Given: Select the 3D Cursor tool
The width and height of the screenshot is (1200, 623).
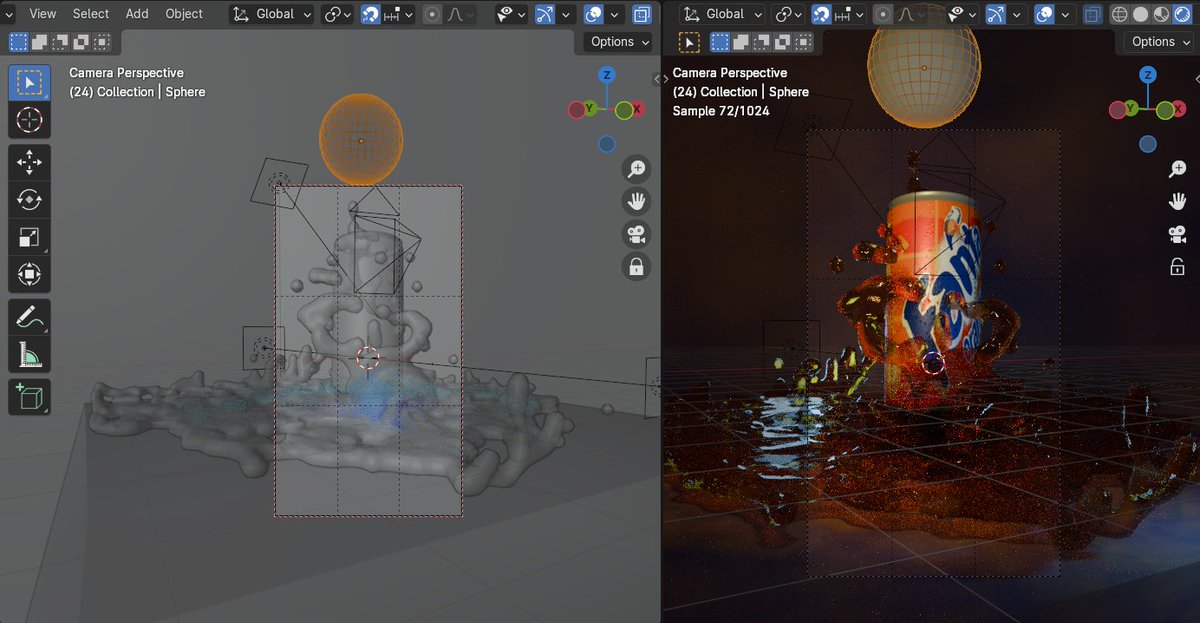Looking at the screenshot, I should (x=29, y=121).
